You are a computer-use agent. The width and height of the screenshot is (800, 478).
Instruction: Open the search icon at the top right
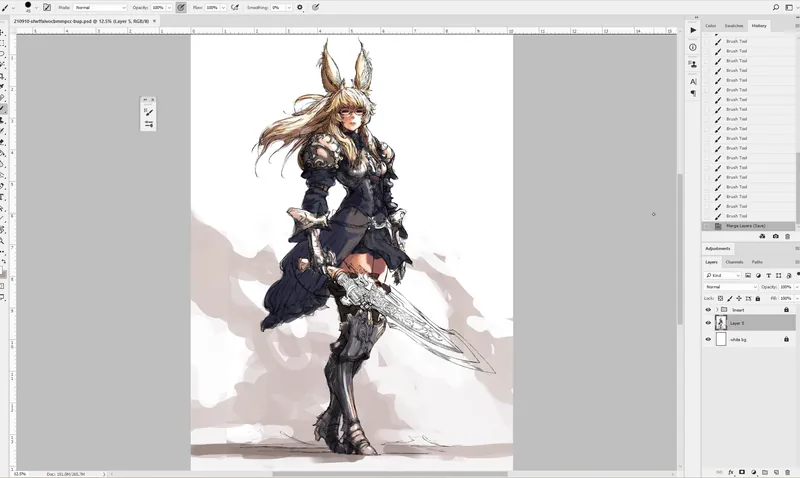[776, 7]
